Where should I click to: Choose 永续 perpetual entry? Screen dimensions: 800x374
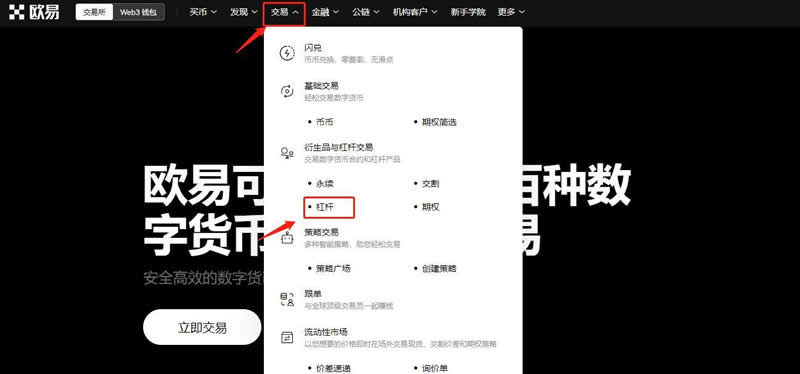[324, 183]
